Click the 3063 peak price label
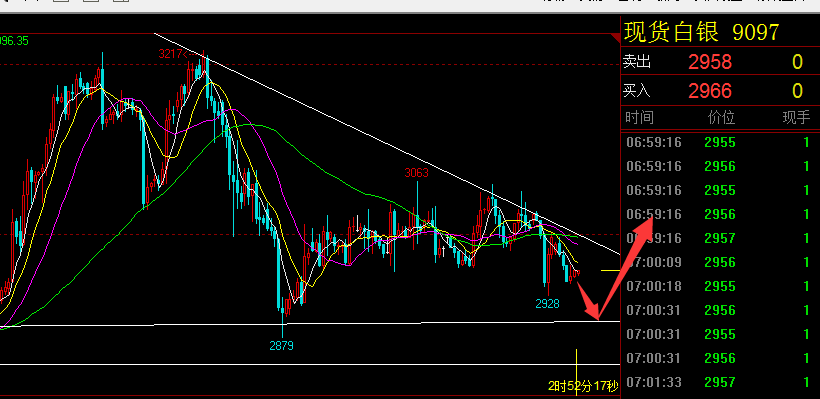The width and height of the screenshot is (820, 399). (416, 173)
